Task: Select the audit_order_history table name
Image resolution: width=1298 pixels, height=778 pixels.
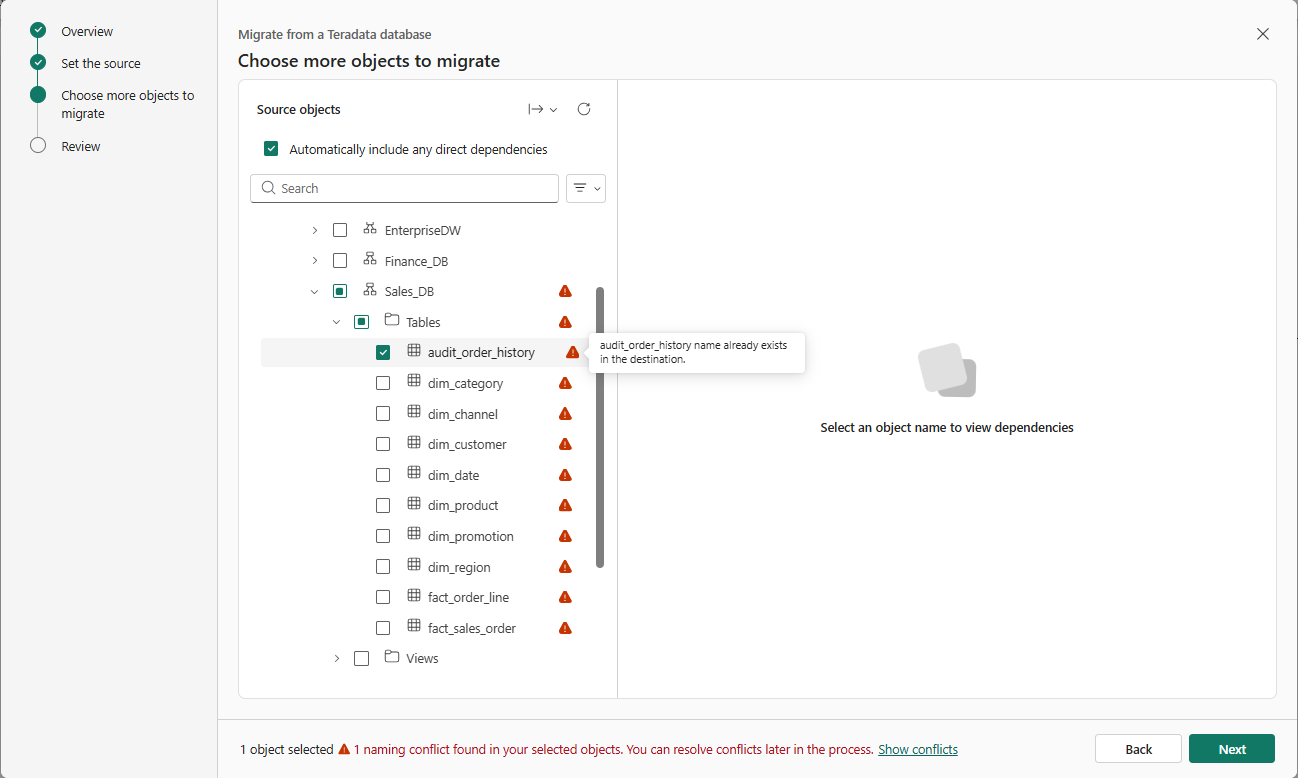Action: (481, 352)
